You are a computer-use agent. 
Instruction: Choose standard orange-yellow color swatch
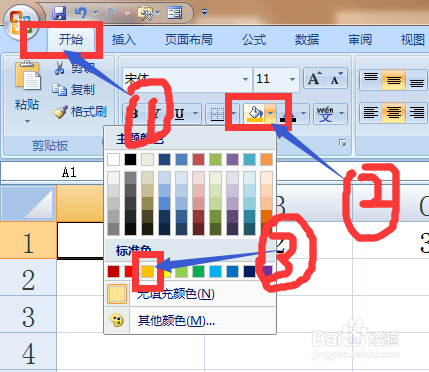(x=147, y=271)
